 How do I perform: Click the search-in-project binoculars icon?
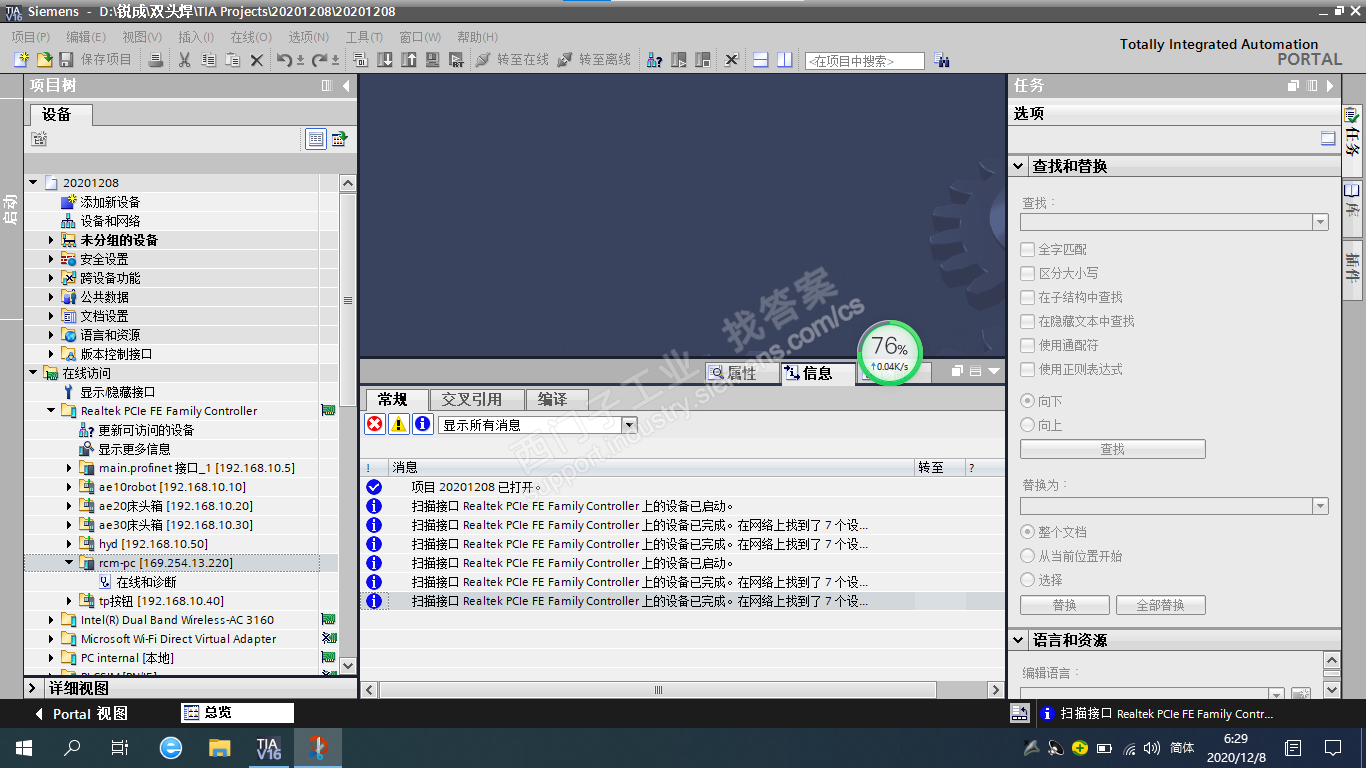pyautogui.click(x=941, y=60)
